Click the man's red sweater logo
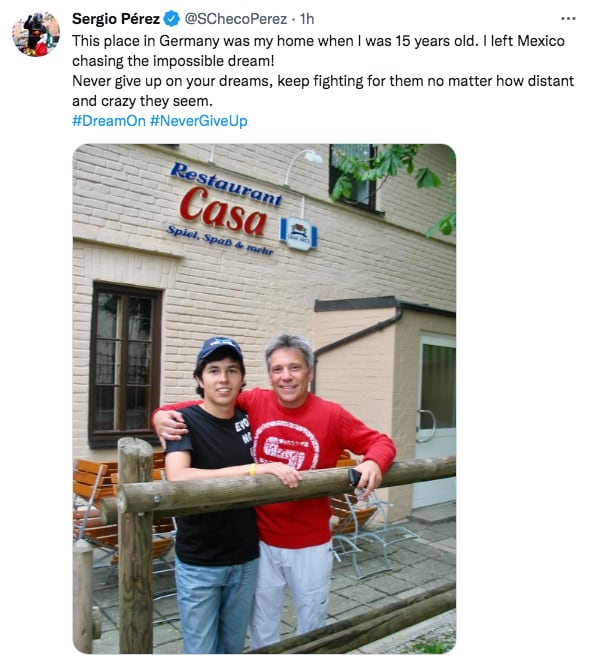Image resolution: width=591 pixels, height=663 pixels. click(286, 444)
